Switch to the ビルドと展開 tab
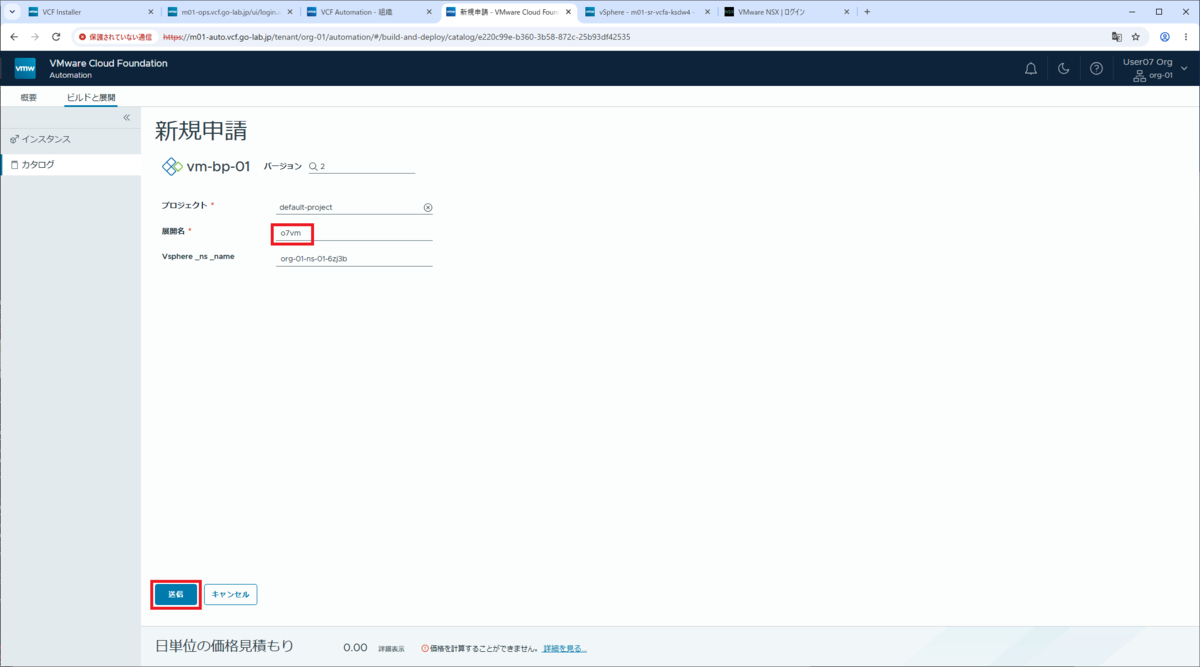 (91, 97)
